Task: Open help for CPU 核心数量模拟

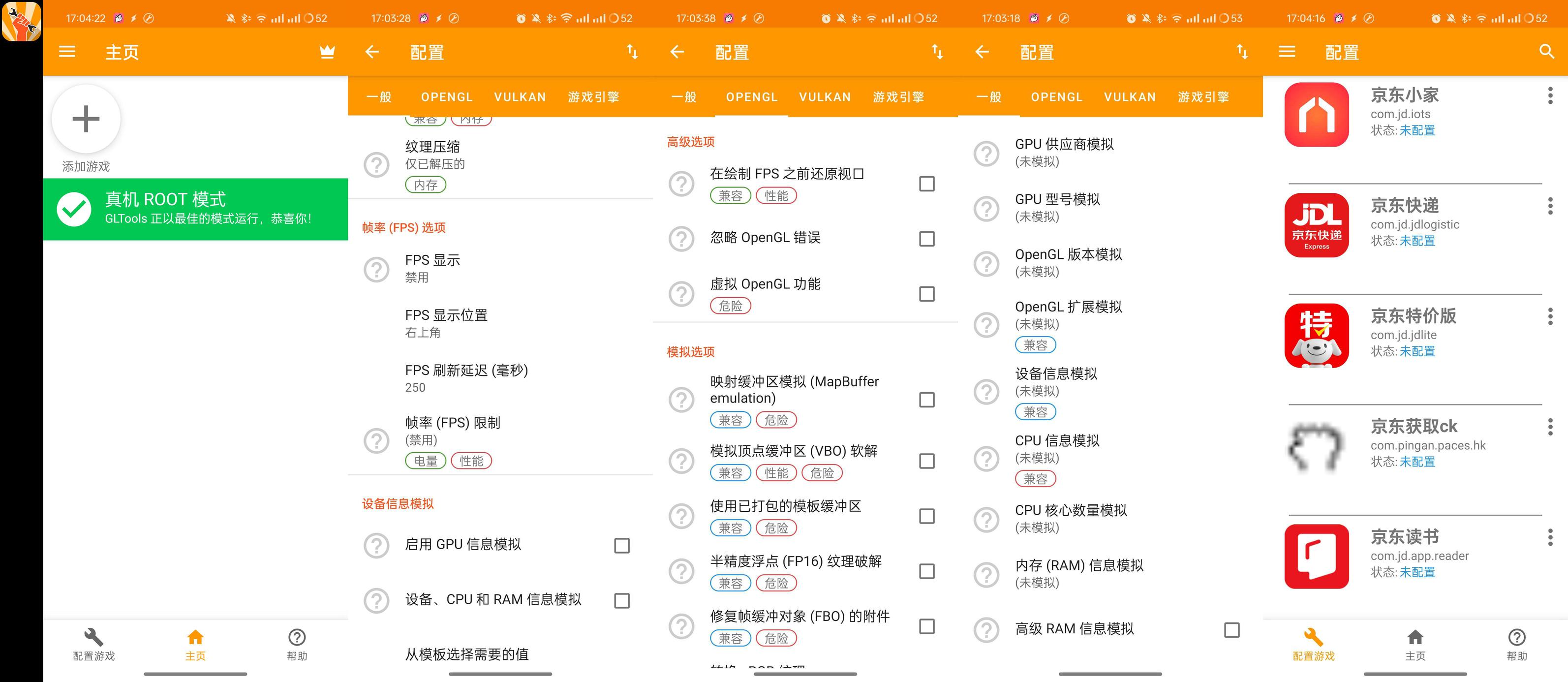Action: 986,520
